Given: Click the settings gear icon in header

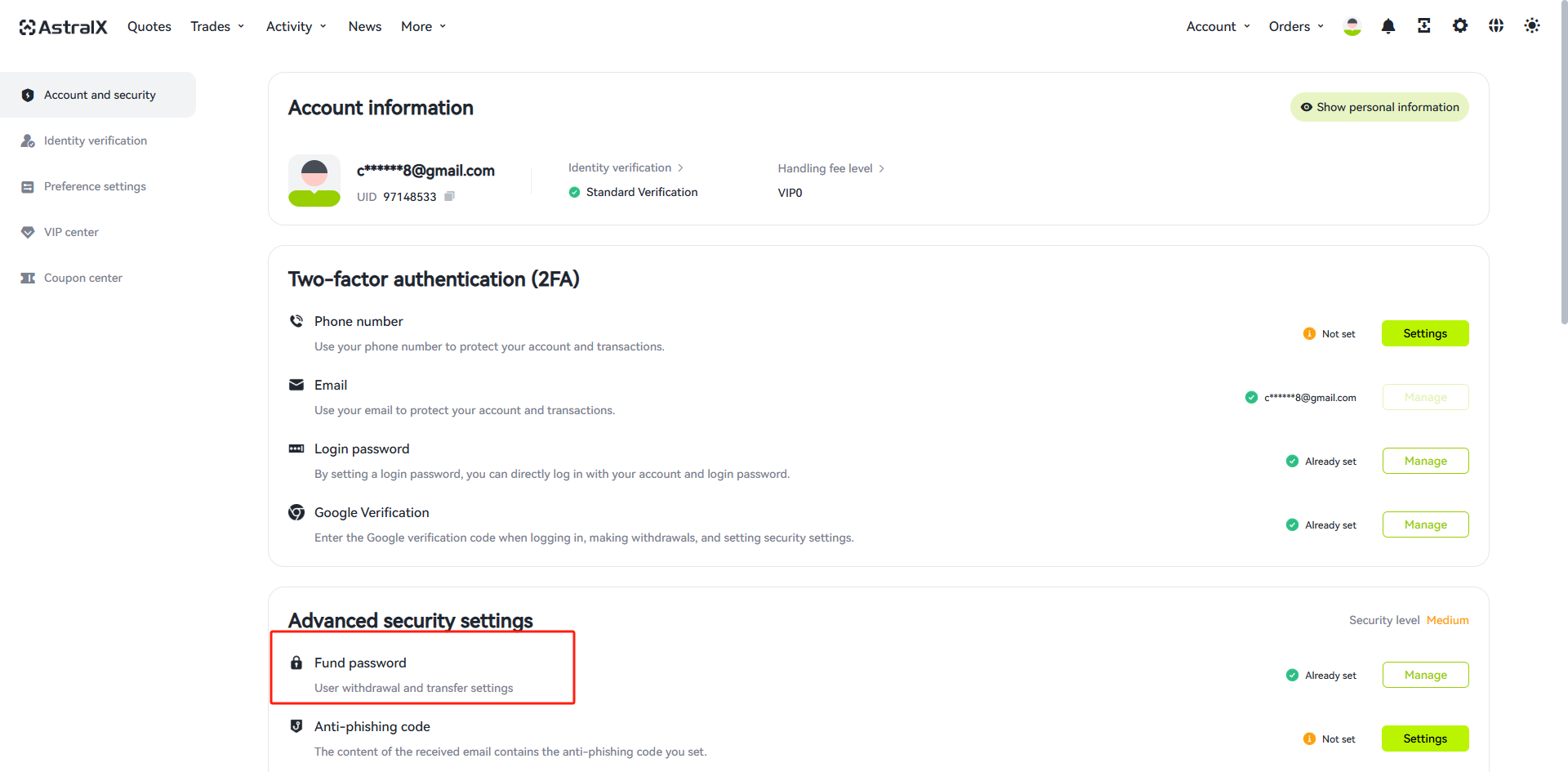Looking at the screenshot, I should [x=1460, y=26].
